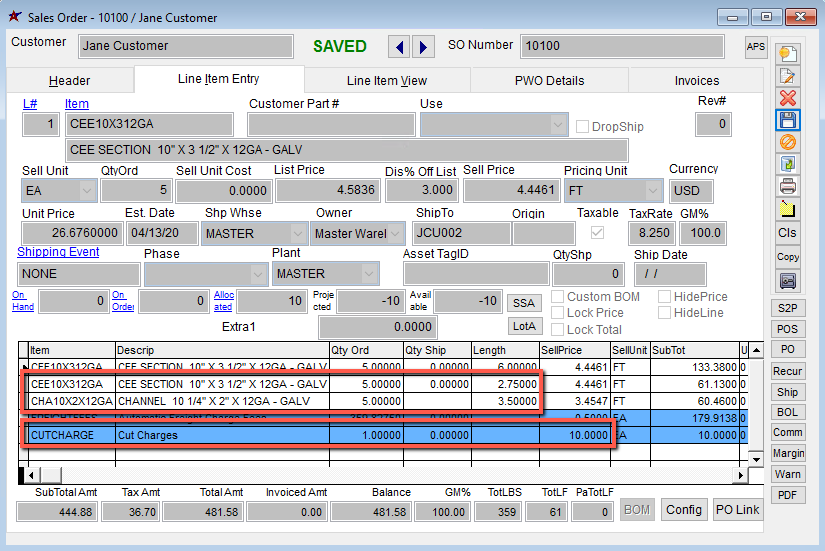Click the Config button
This screenshot has width=825, height=551.
click(684, 510)
